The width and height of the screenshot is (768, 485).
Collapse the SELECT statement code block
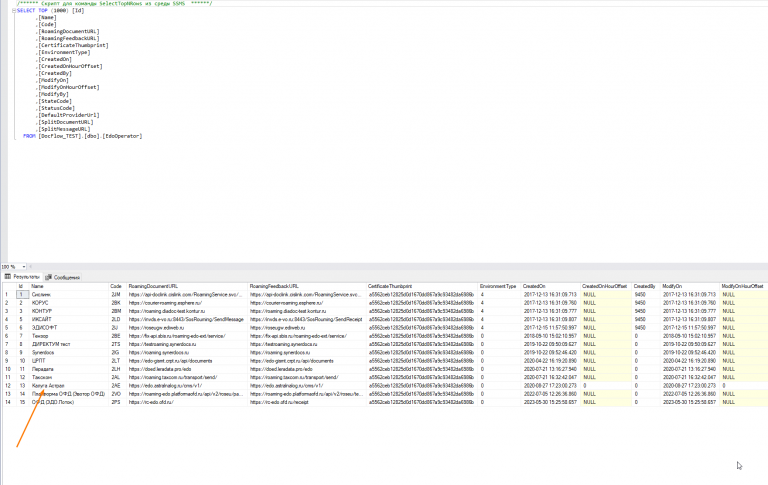point(14,10)
